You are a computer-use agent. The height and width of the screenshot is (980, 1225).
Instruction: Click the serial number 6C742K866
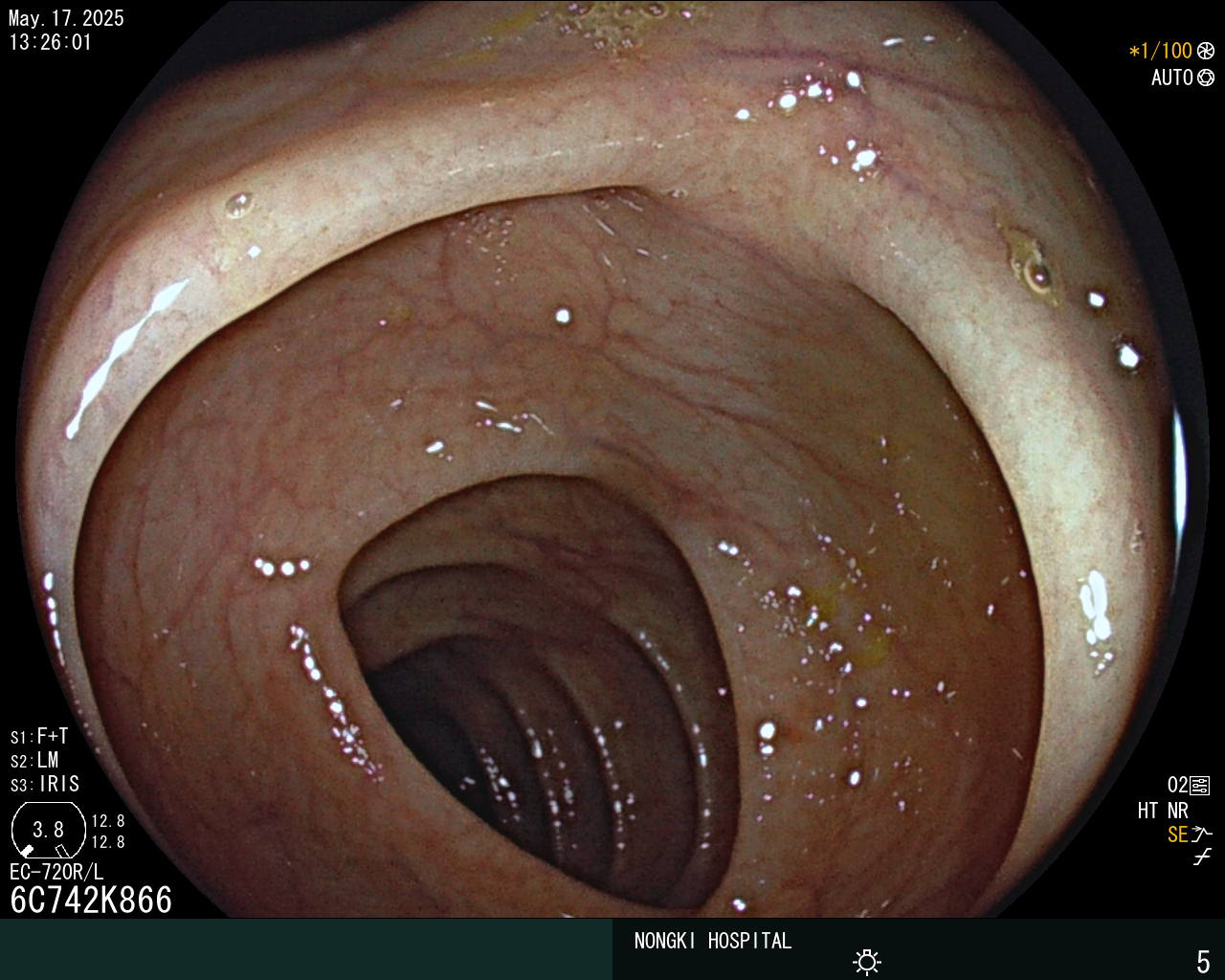[x=91, y=901]
